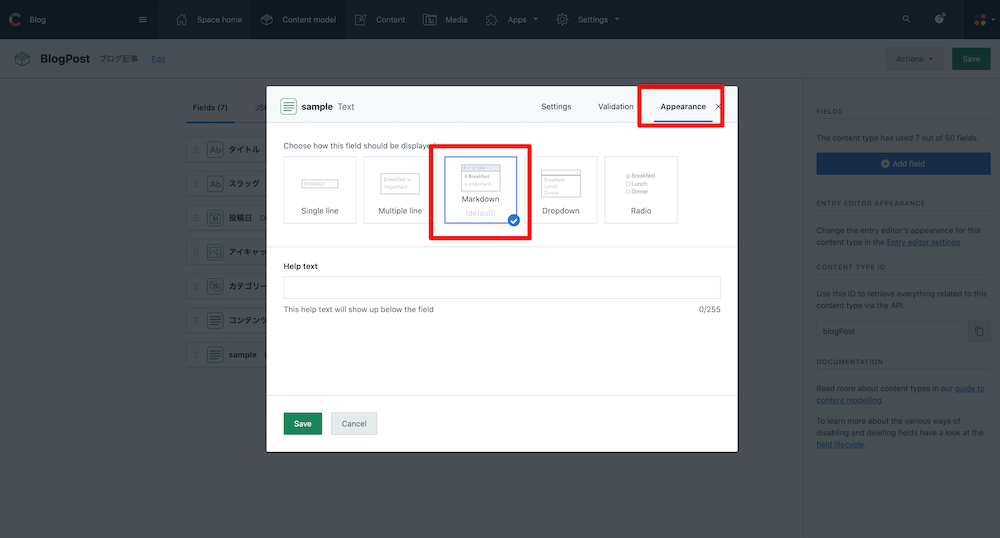Focus the Help text input field
The height and width of the screenshot is (538, 1000).
point(502,287)
